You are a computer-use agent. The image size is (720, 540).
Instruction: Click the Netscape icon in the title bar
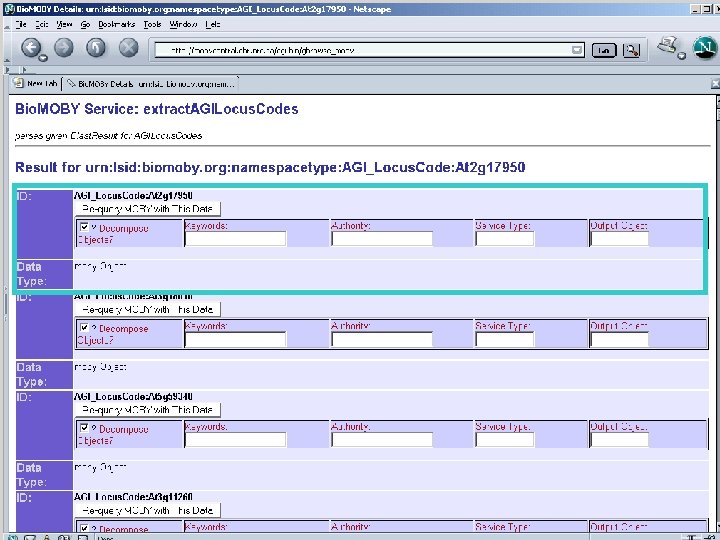(x=9, y=9)
